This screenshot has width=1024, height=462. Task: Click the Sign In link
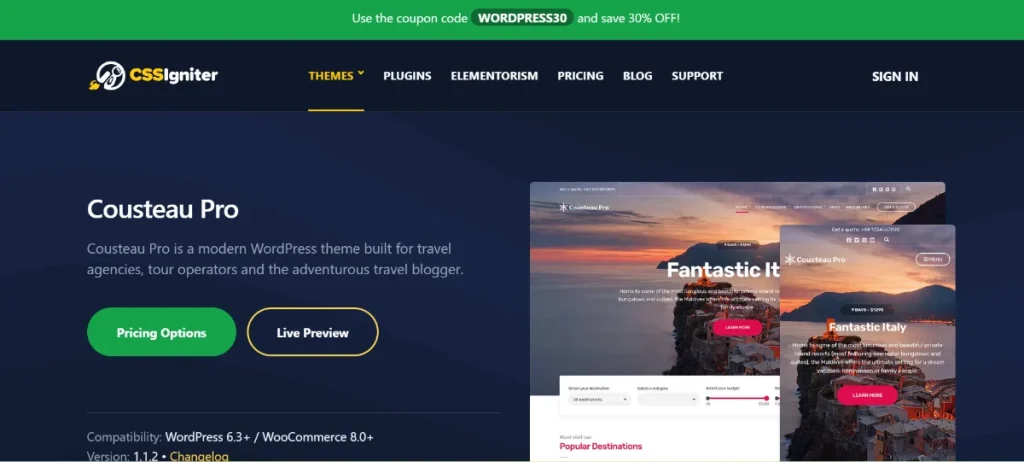pos(895,76)
